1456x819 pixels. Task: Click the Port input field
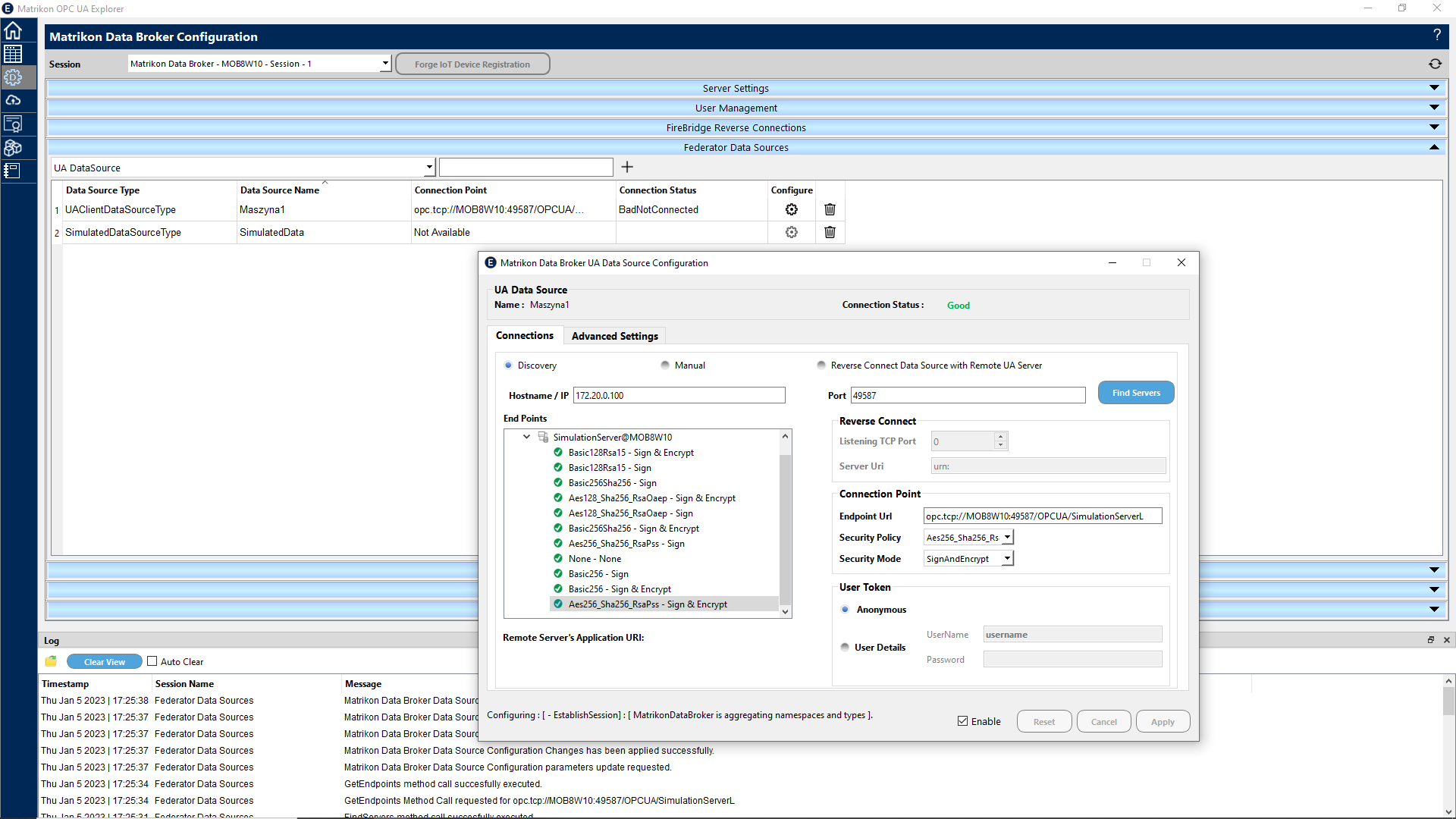pos(968,395)
